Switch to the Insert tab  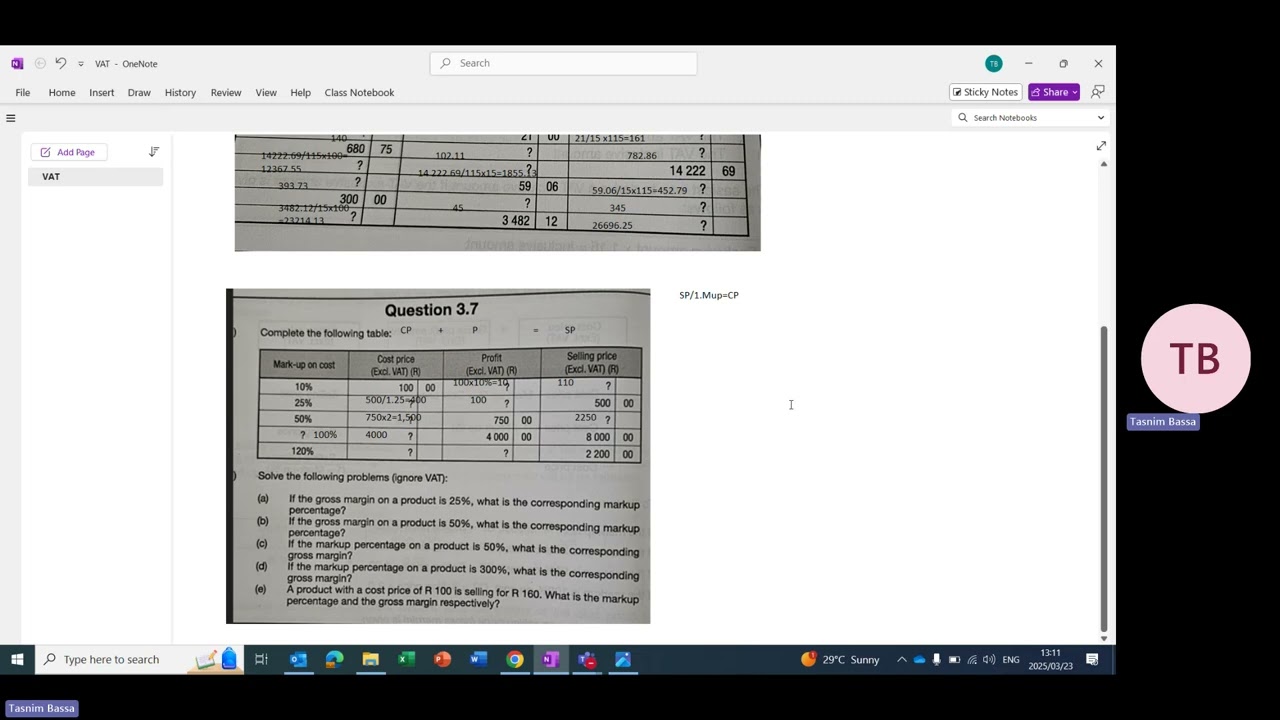[x=101, y=92]
